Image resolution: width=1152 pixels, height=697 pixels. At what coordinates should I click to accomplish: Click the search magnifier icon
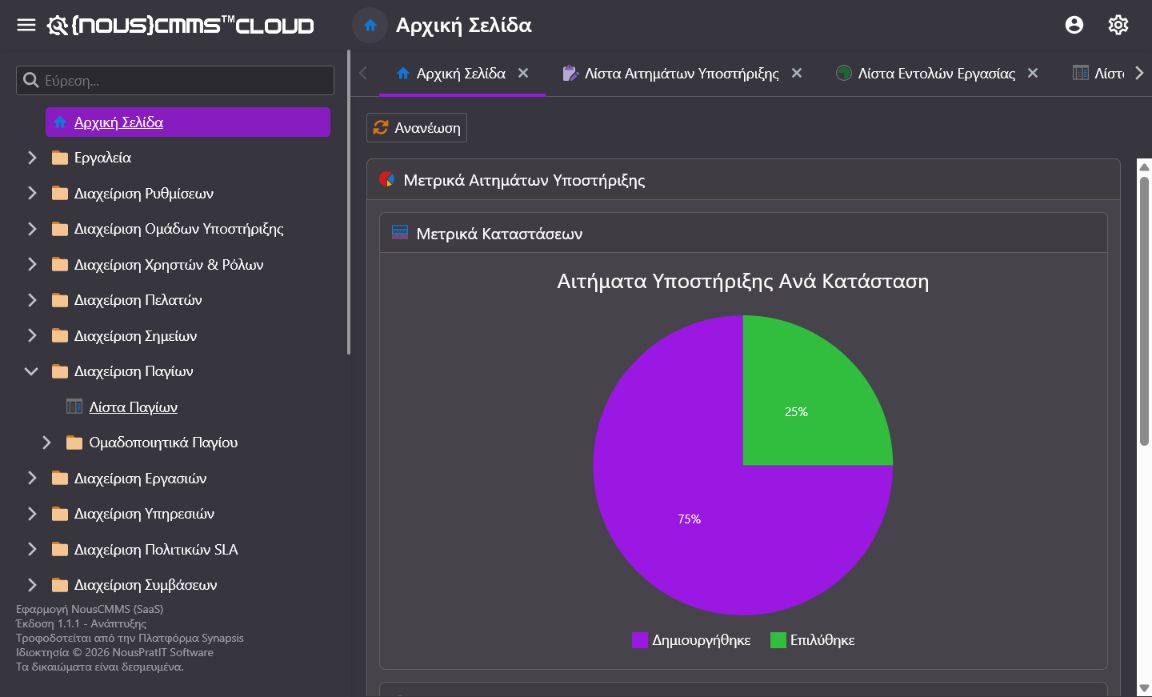click(31, 80)
